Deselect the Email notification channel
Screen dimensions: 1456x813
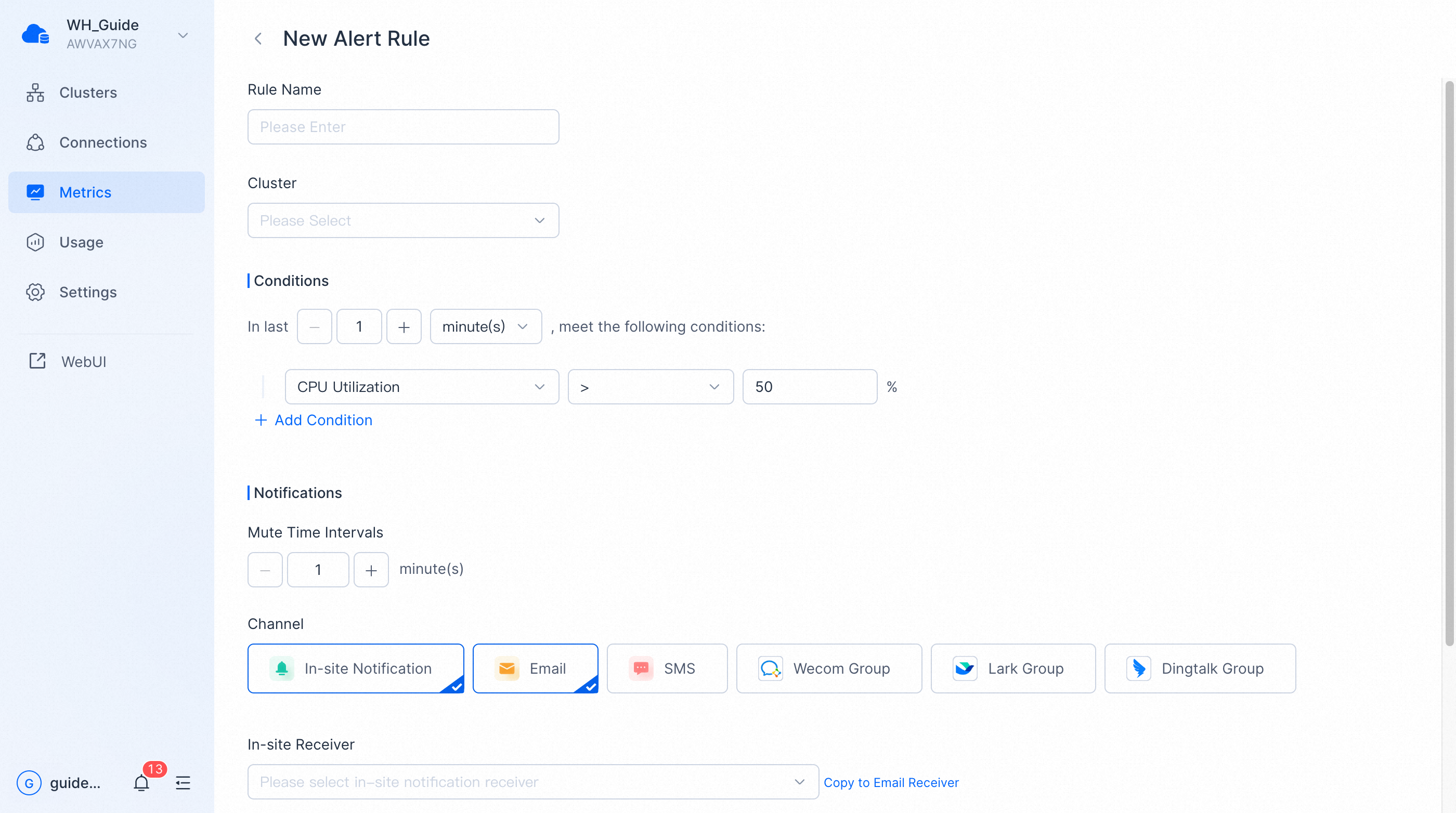[x=535, y=668]
